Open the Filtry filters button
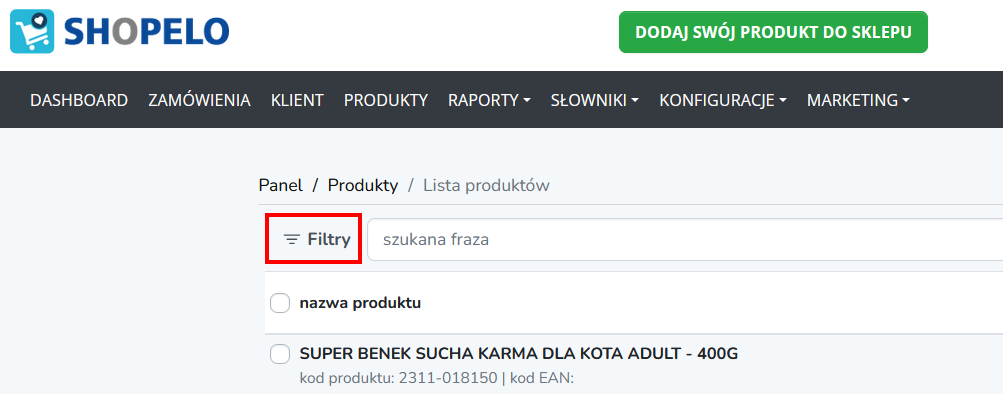 (x=314, y=239)
